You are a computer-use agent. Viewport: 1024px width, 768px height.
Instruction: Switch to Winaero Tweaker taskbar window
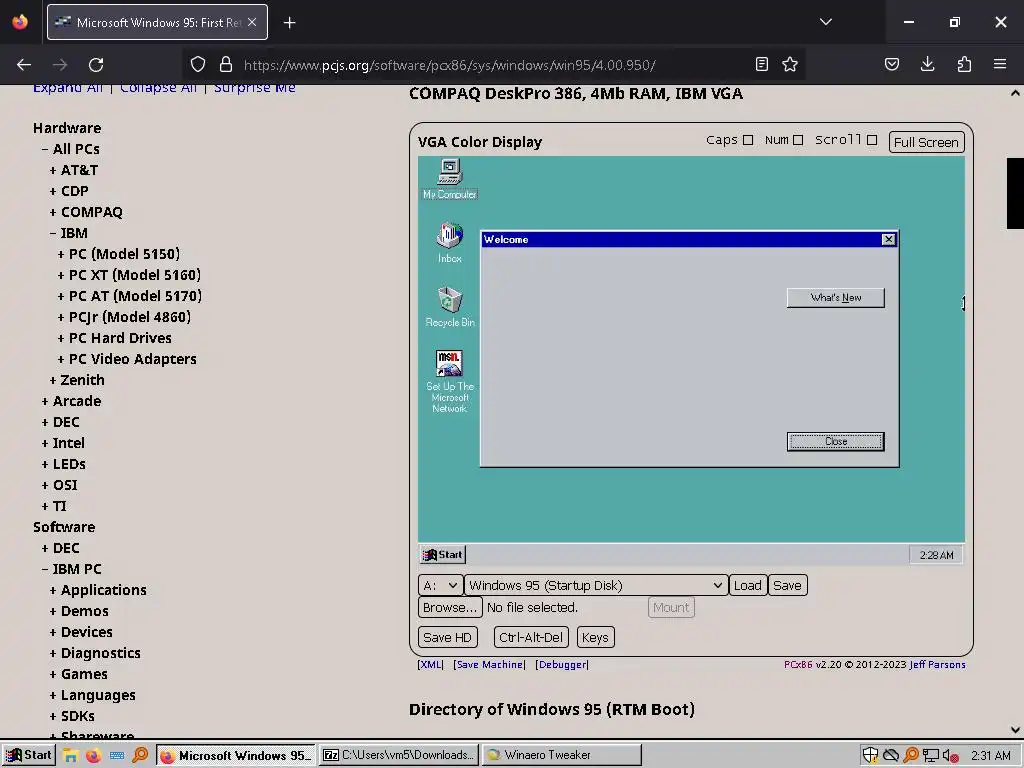[562, 755]
